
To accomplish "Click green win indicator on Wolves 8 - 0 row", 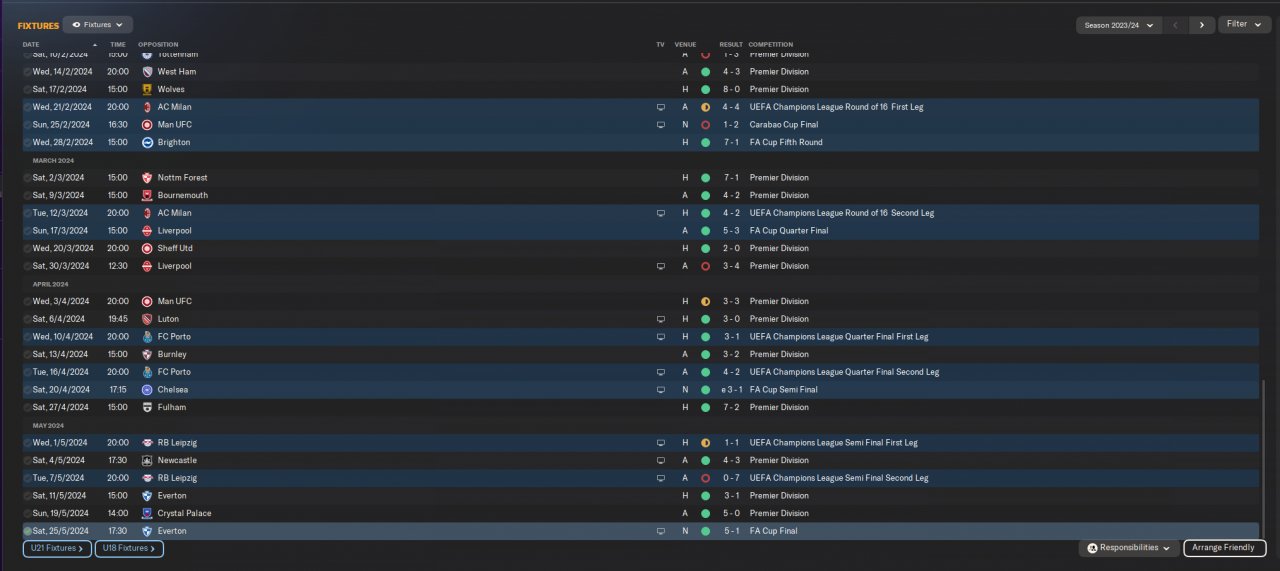I will tap(705, 90).
